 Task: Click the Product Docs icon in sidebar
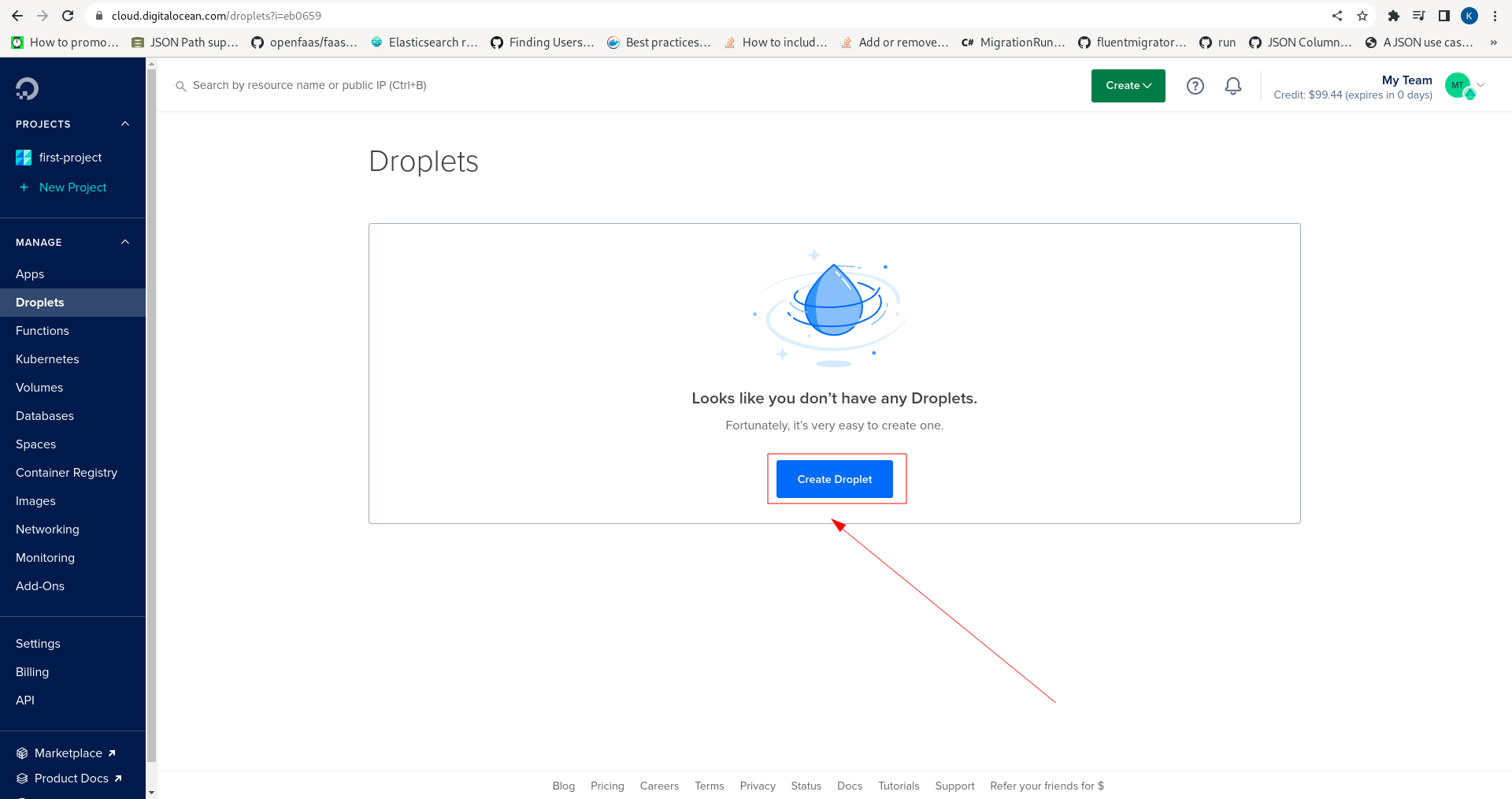[22, 779]
